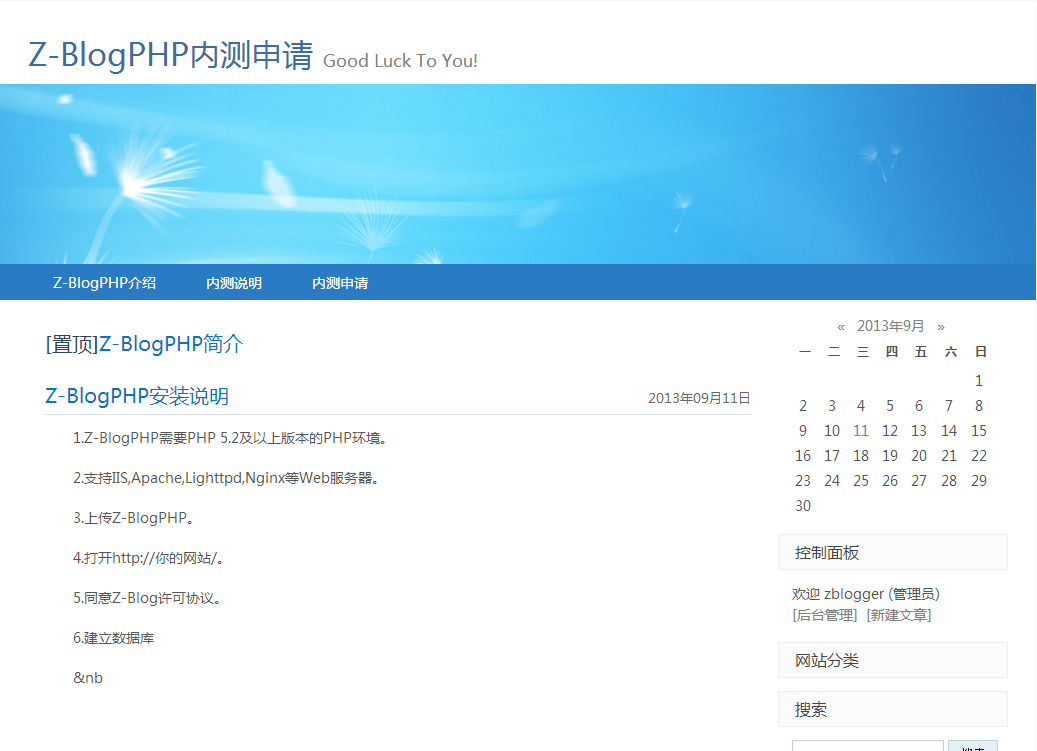Click the 网站分类 sidebar heading
1037x751 pixels.
click(827, 661)
